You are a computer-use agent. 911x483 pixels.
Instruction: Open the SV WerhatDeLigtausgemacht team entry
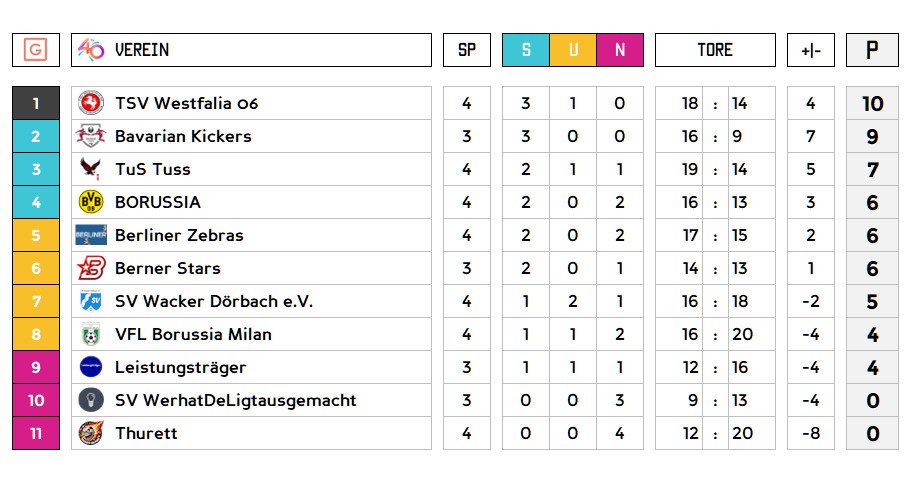[235, 400]
